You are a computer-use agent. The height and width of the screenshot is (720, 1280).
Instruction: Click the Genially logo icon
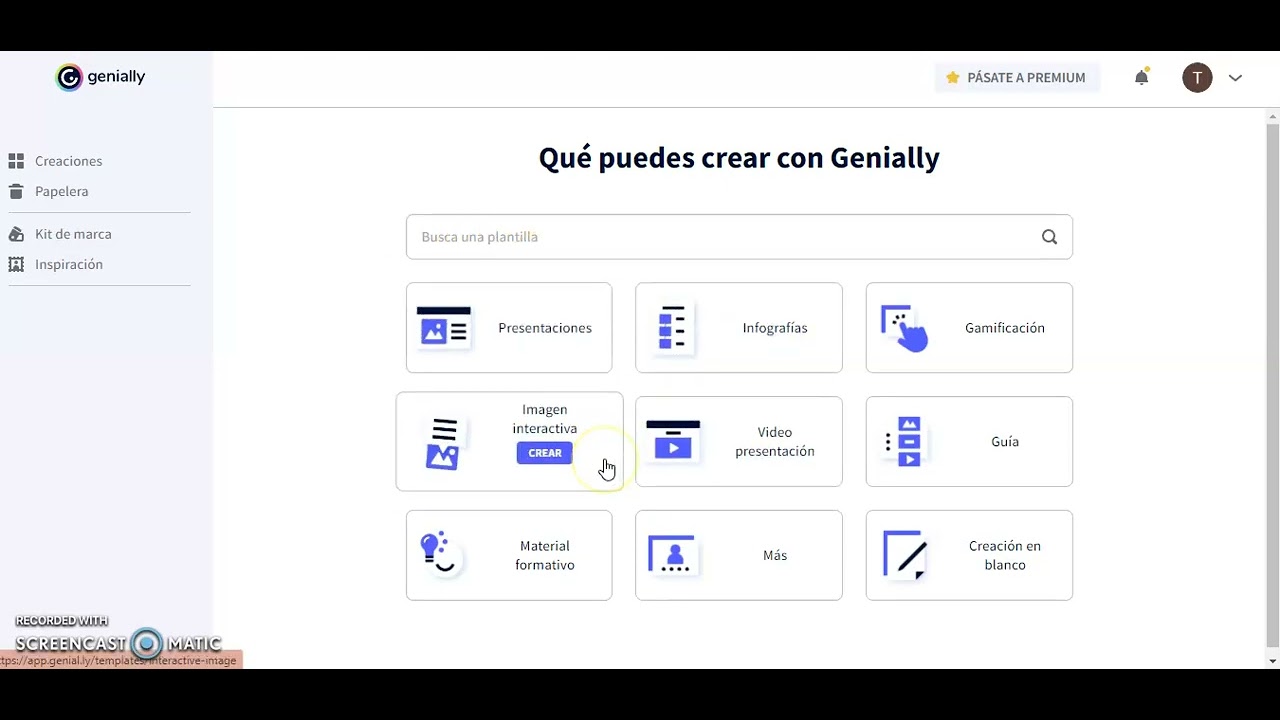pos(69,77)
